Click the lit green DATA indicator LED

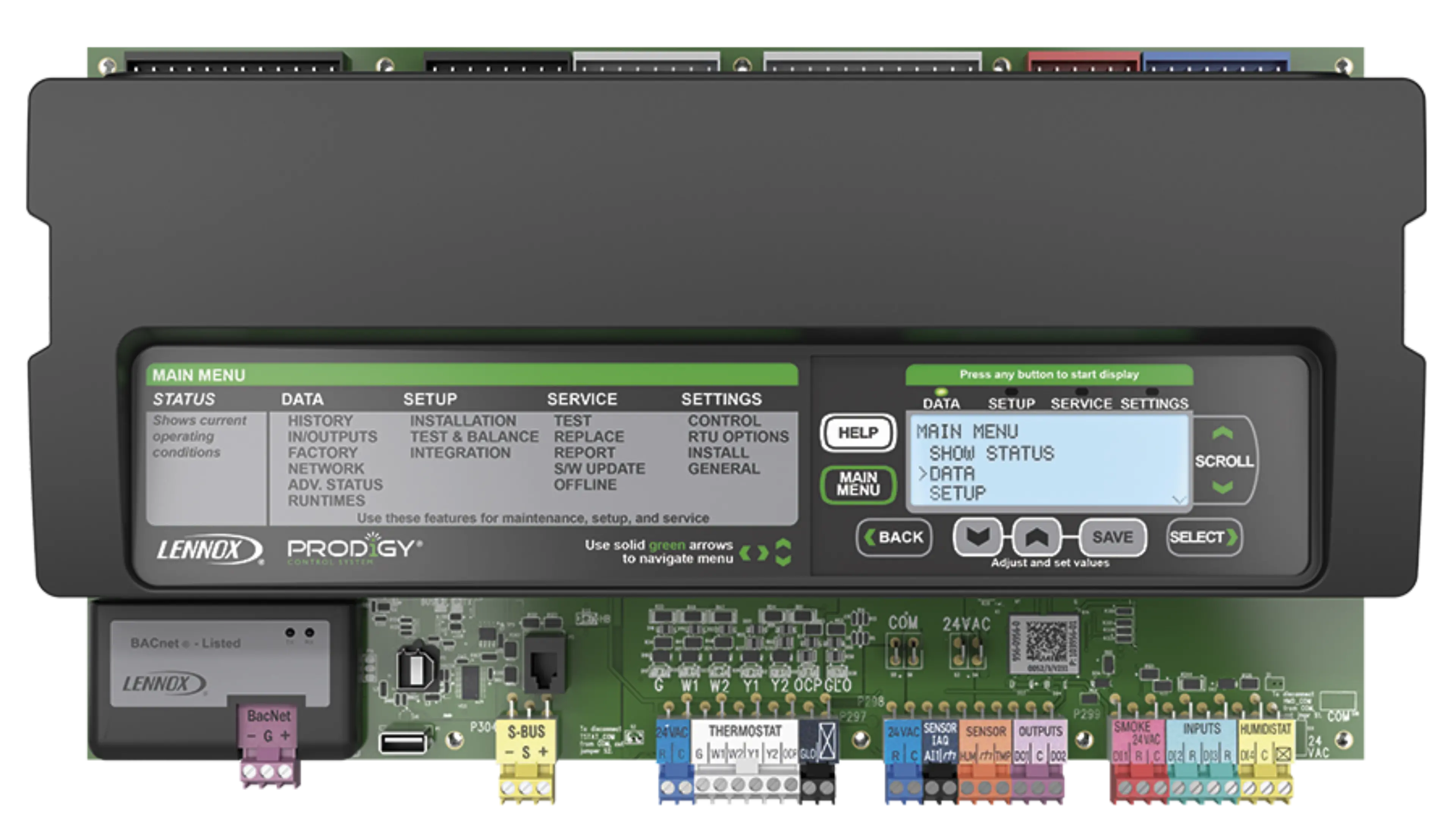coord(941,392)
